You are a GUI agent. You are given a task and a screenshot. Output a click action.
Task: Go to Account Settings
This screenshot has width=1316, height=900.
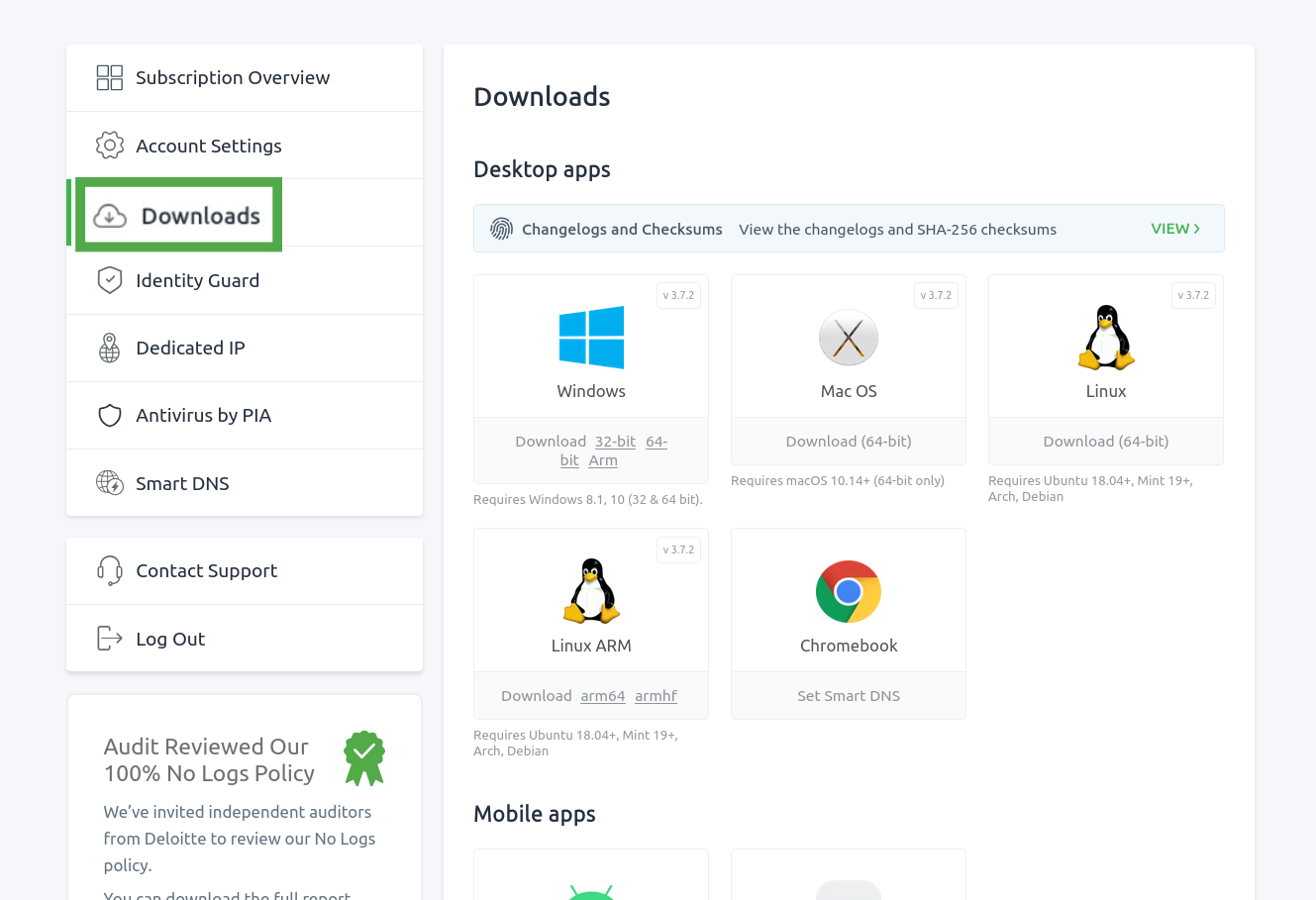pyautogui.click(x=245, y=146)
